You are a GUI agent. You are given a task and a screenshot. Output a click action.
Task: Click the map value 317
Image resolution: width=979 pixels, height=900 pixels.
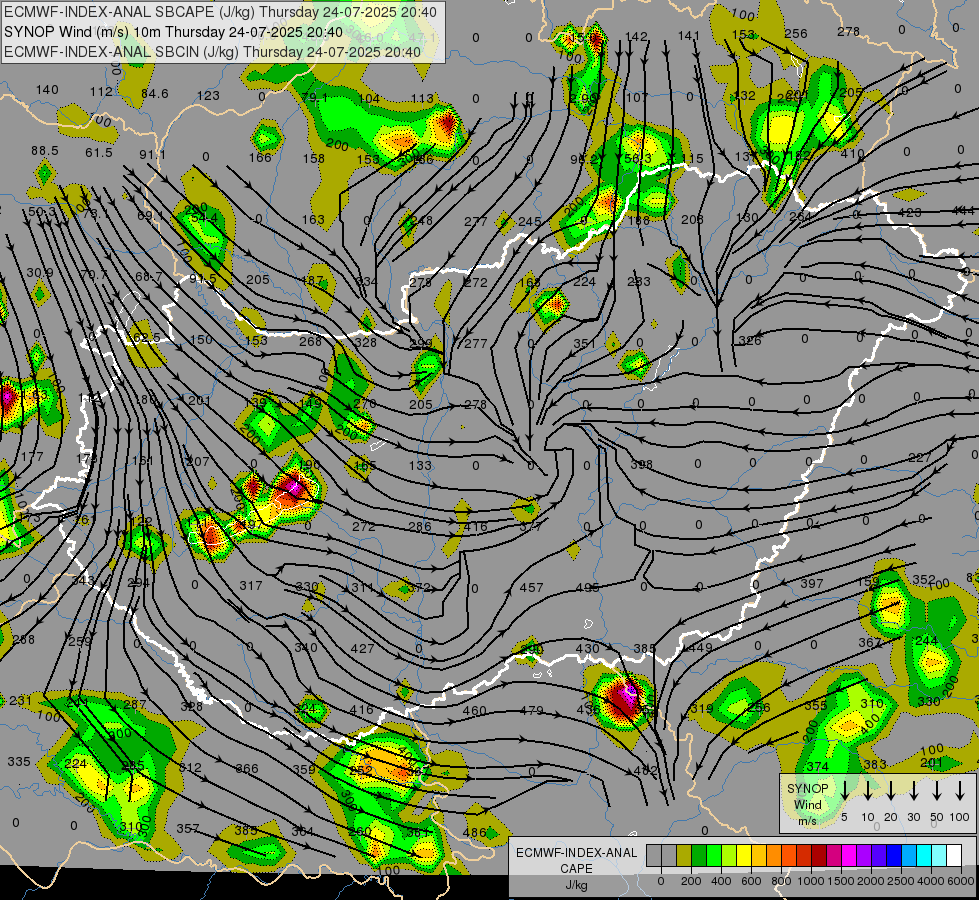click(251, 586)
